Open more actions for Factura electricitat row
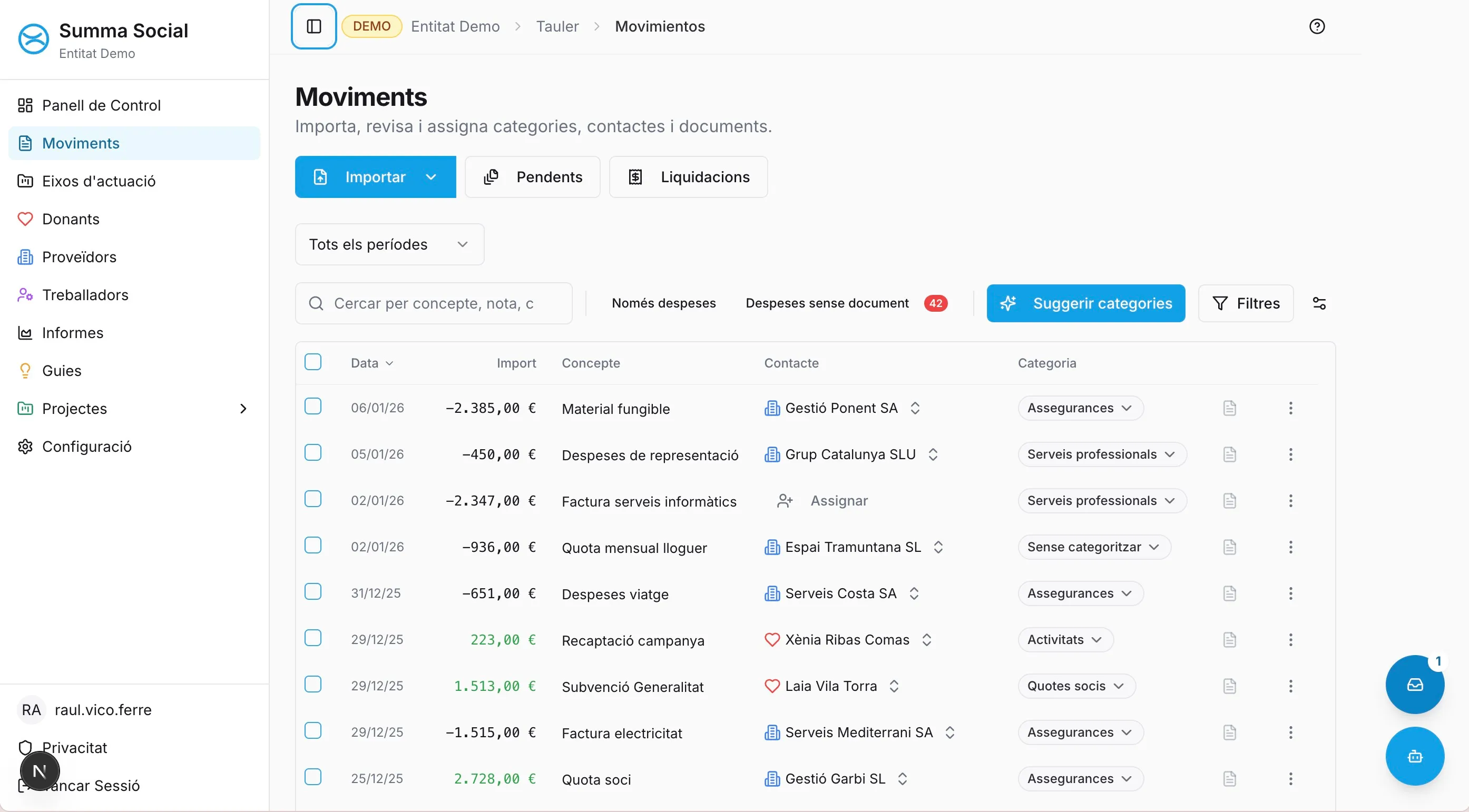 (x=1290, y=732)
